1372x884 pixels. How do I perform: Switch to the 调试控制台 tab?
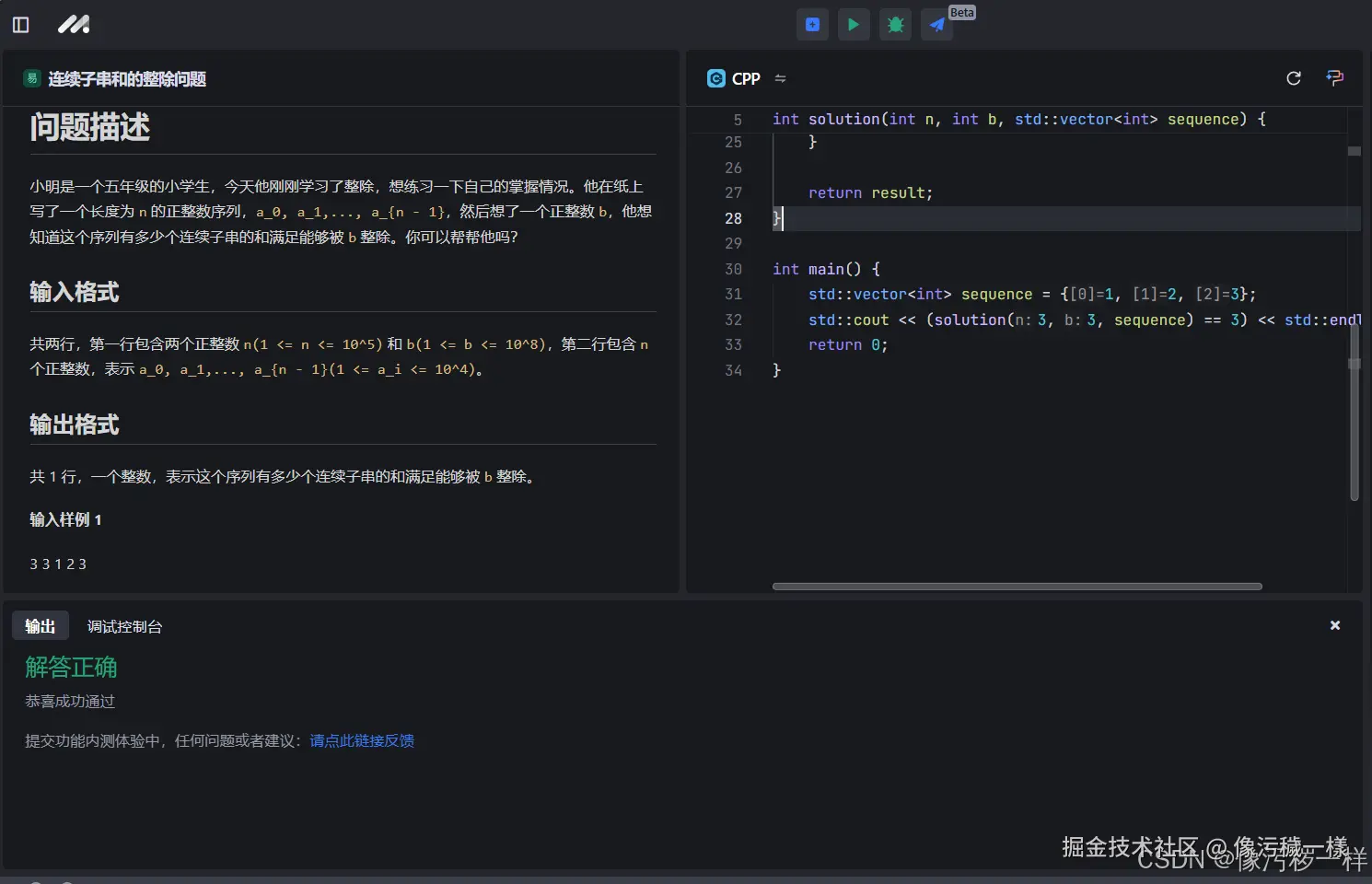(x=124, y=626)
